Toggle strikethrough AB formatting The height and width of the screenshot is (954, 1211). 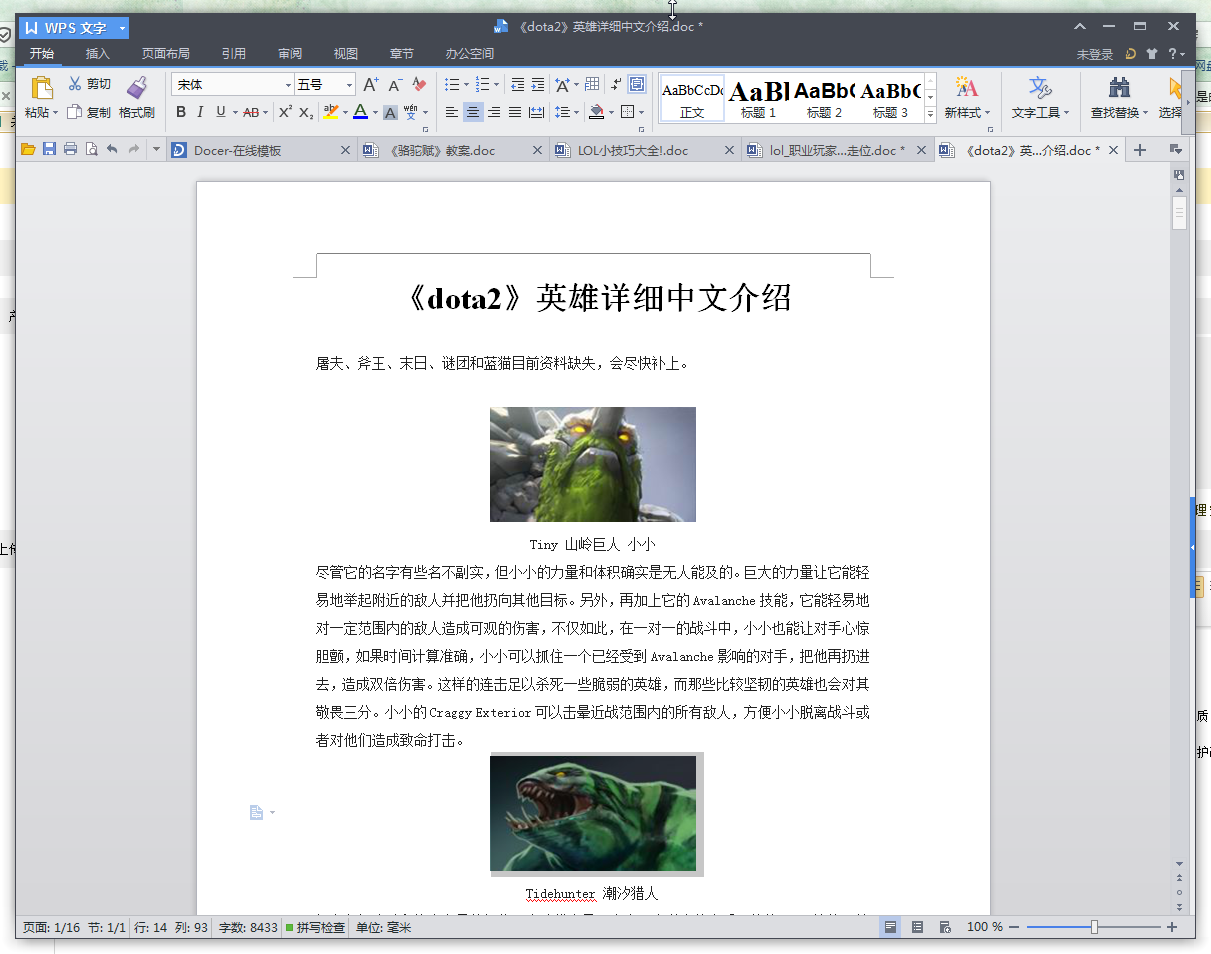click(x=251, y=112)
